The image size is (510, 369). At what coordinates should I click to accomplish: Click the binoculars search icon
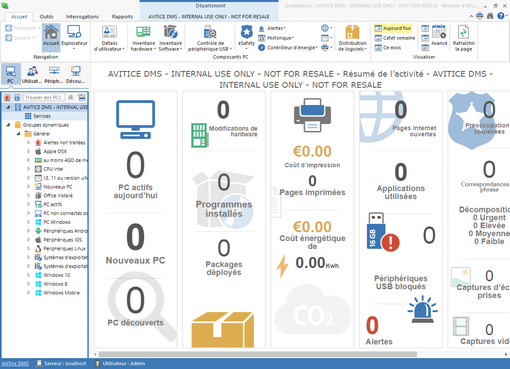[490, 16]
